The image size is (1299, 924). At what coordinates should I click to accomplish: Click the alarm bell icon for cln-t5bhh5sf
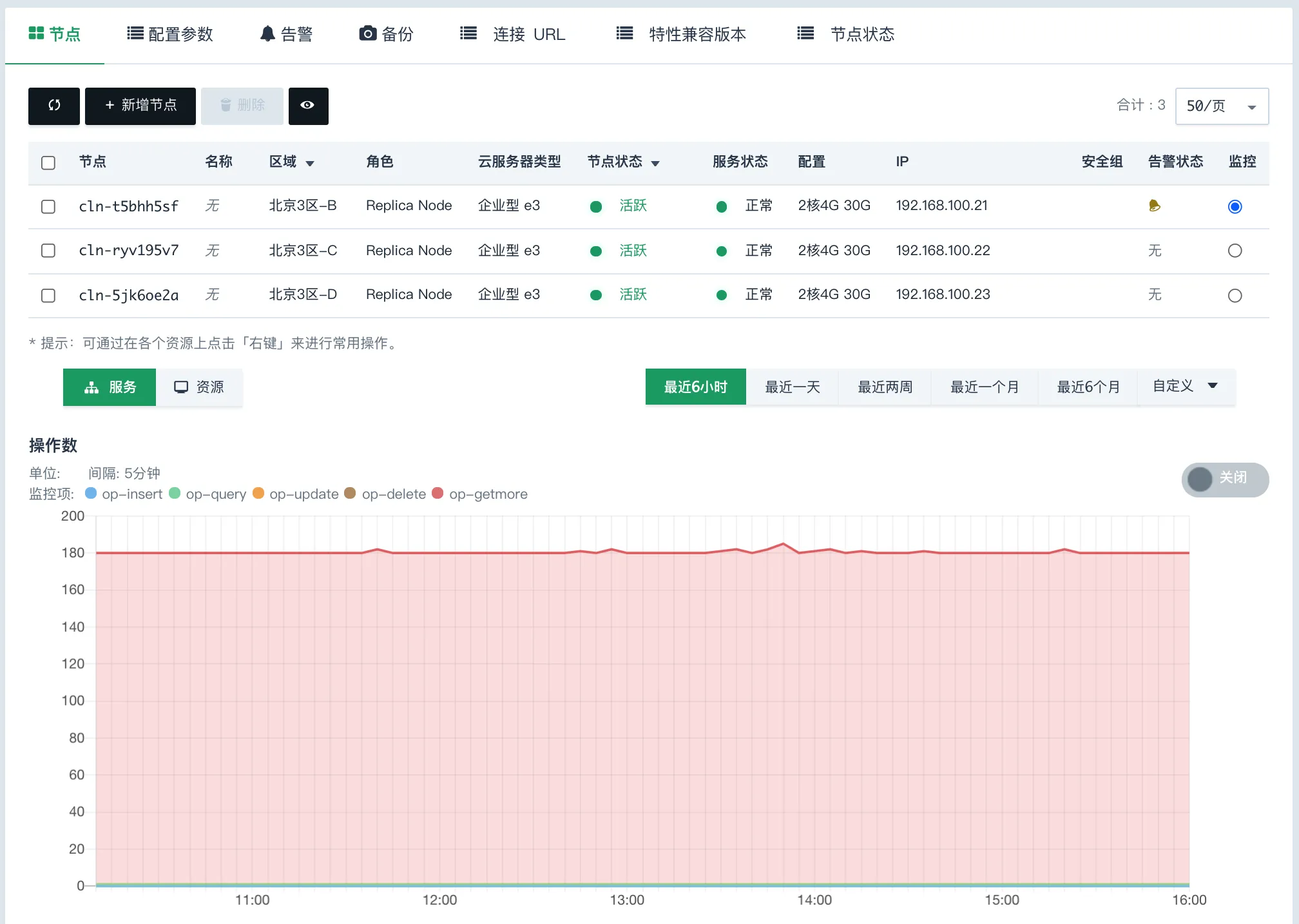tap(1155, 206)
